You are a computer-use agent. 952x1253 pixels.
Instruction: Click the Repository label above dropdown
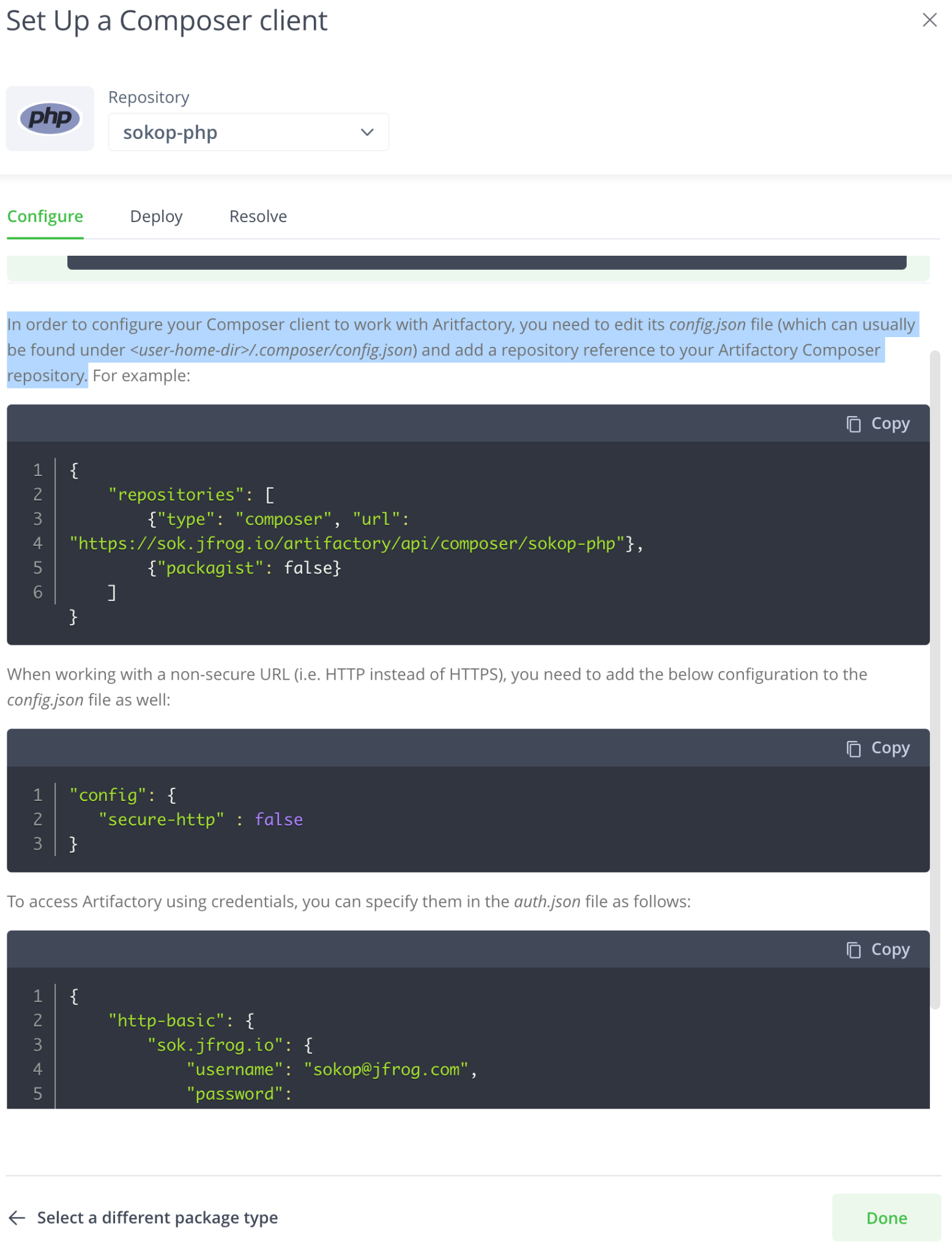(149, 97)
